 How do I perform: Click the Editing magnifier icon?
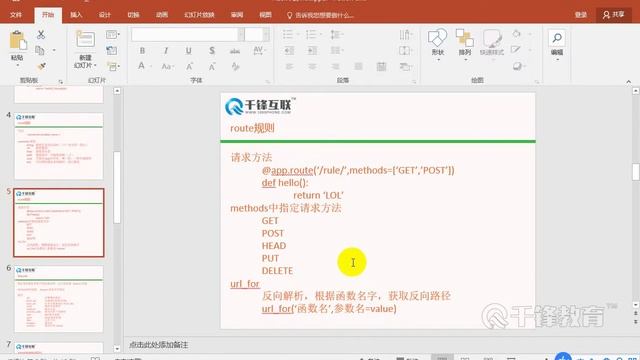(557, 38)
